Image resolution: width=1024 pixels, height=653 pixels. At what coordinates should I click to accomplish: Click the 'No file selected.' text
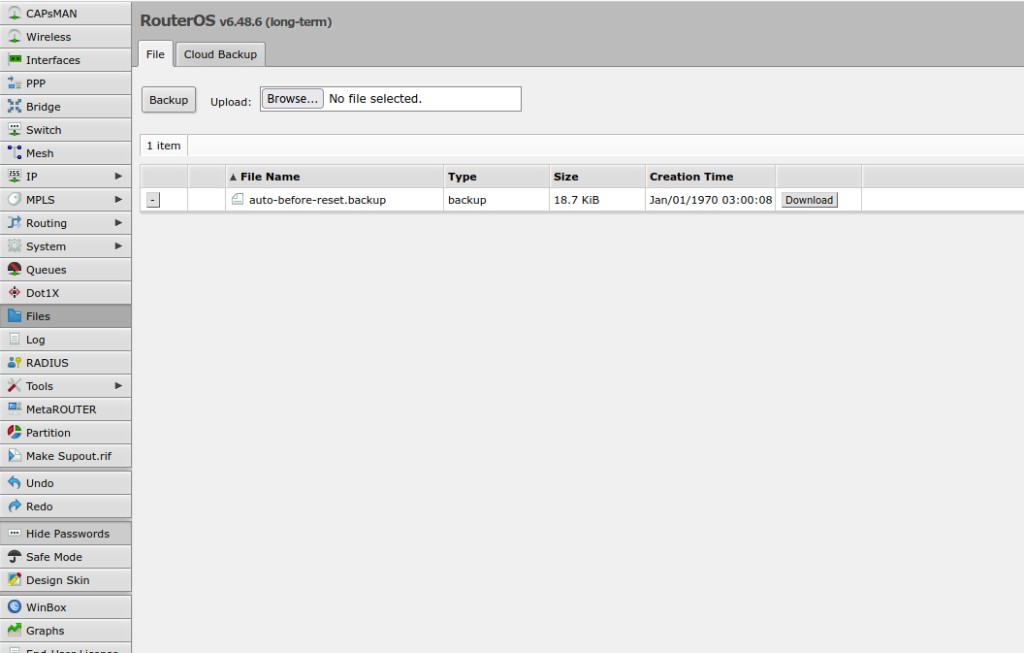(x=376, y=99)
